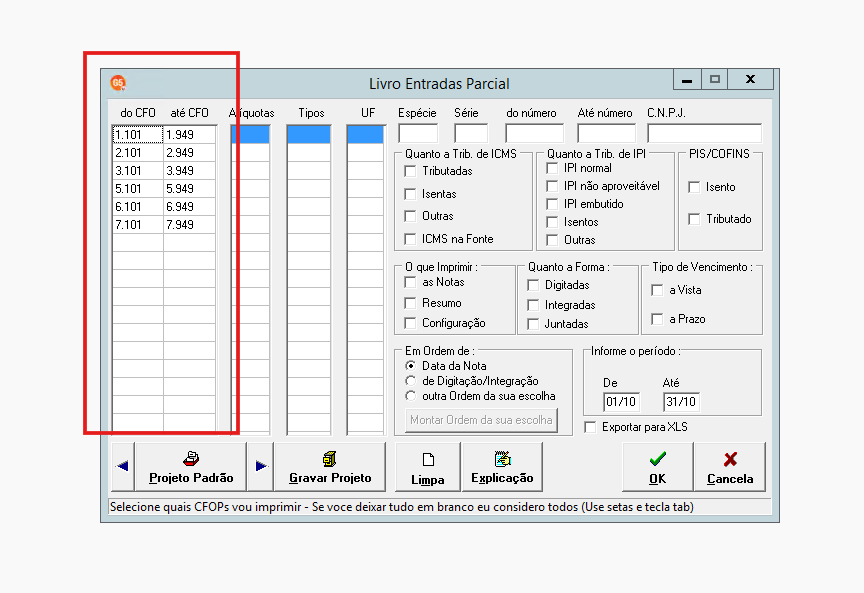Check IPI embutido option
The image size is (864, 593).
tap(552, 204)
